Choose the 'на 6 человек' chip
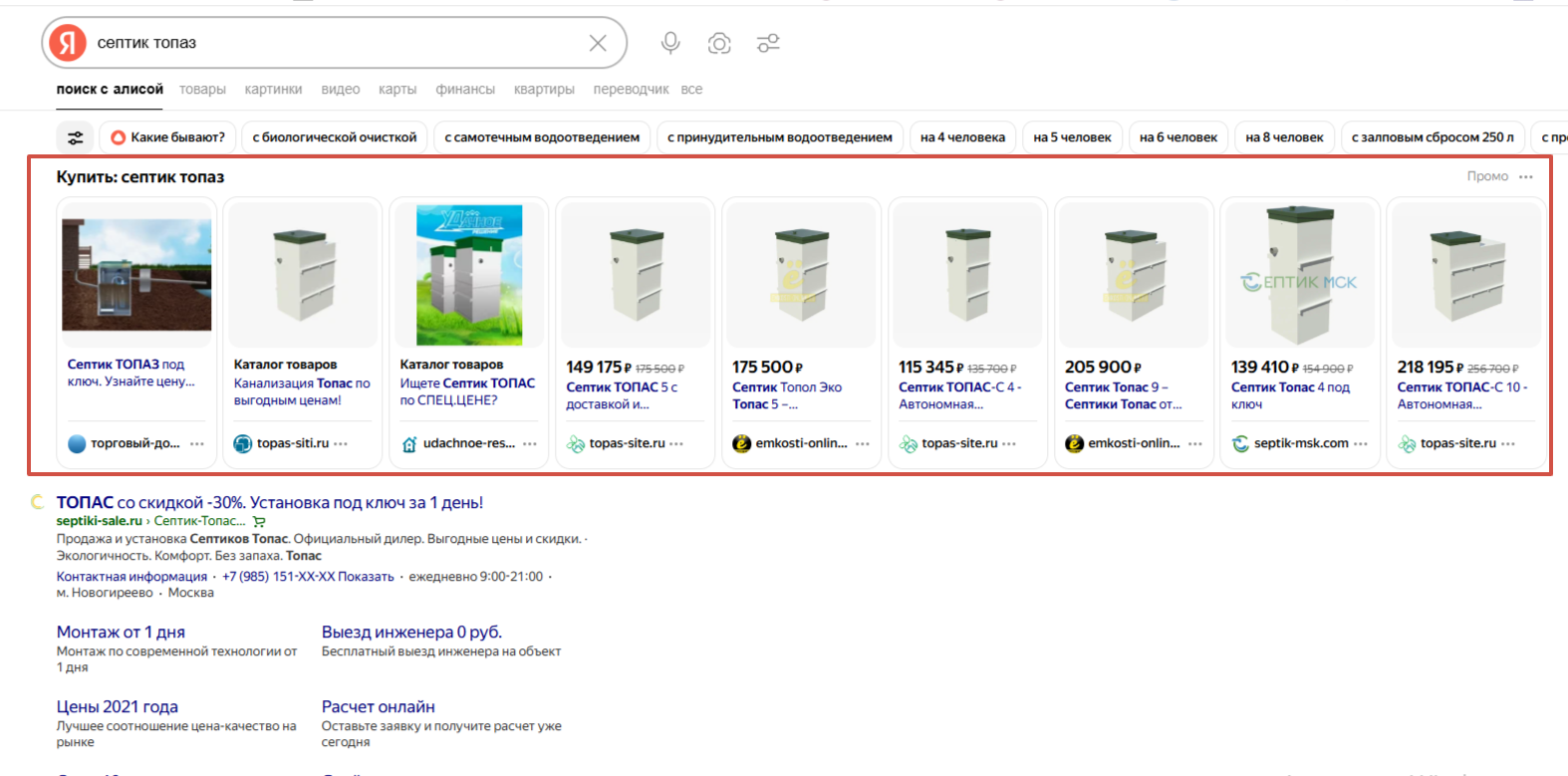This screenshot has width=1568, height=776. [1178, 137]
